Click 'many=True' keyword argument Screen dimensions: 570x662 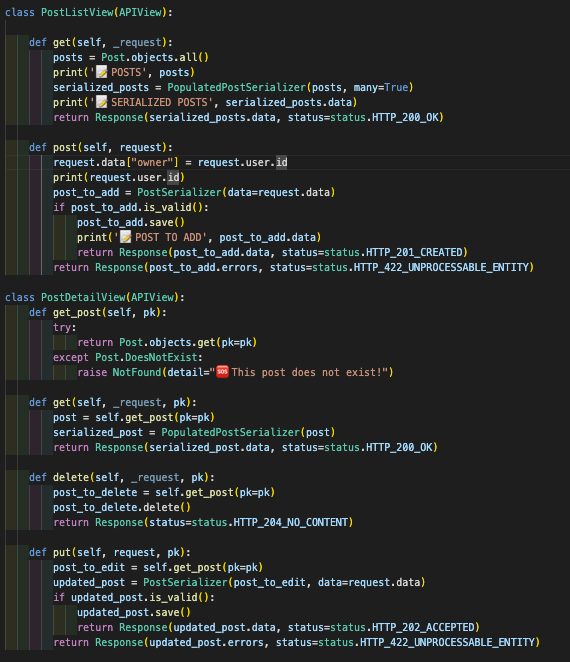point(381,87)
